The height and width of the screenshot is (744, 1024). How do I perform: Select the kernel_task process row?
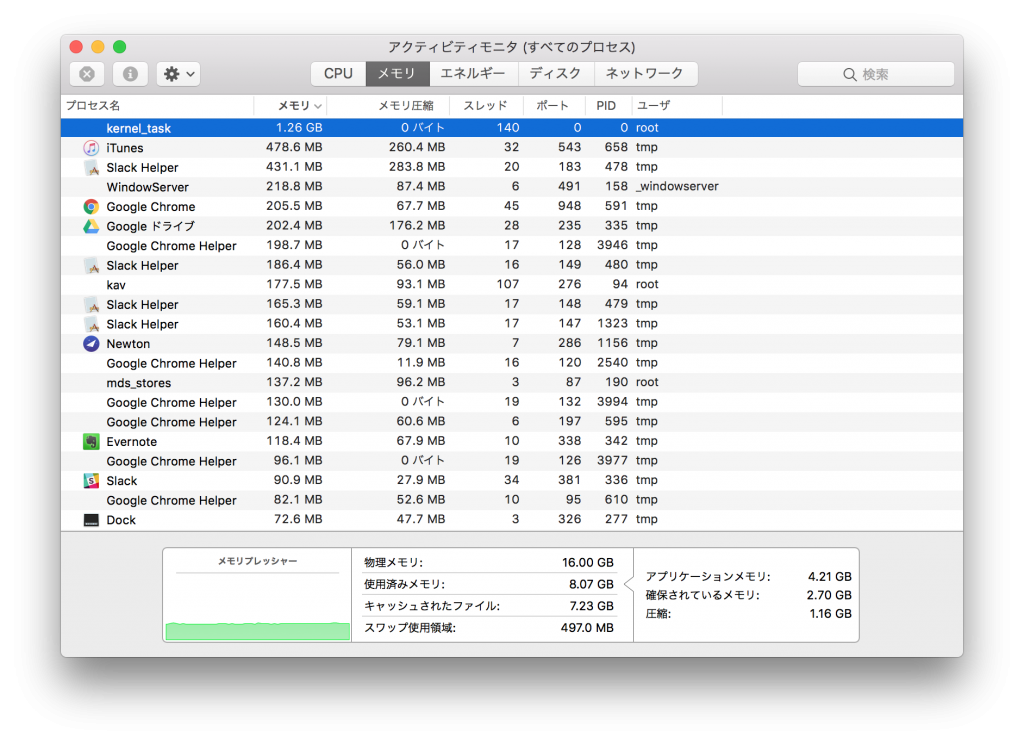click(x=512, y=128)
